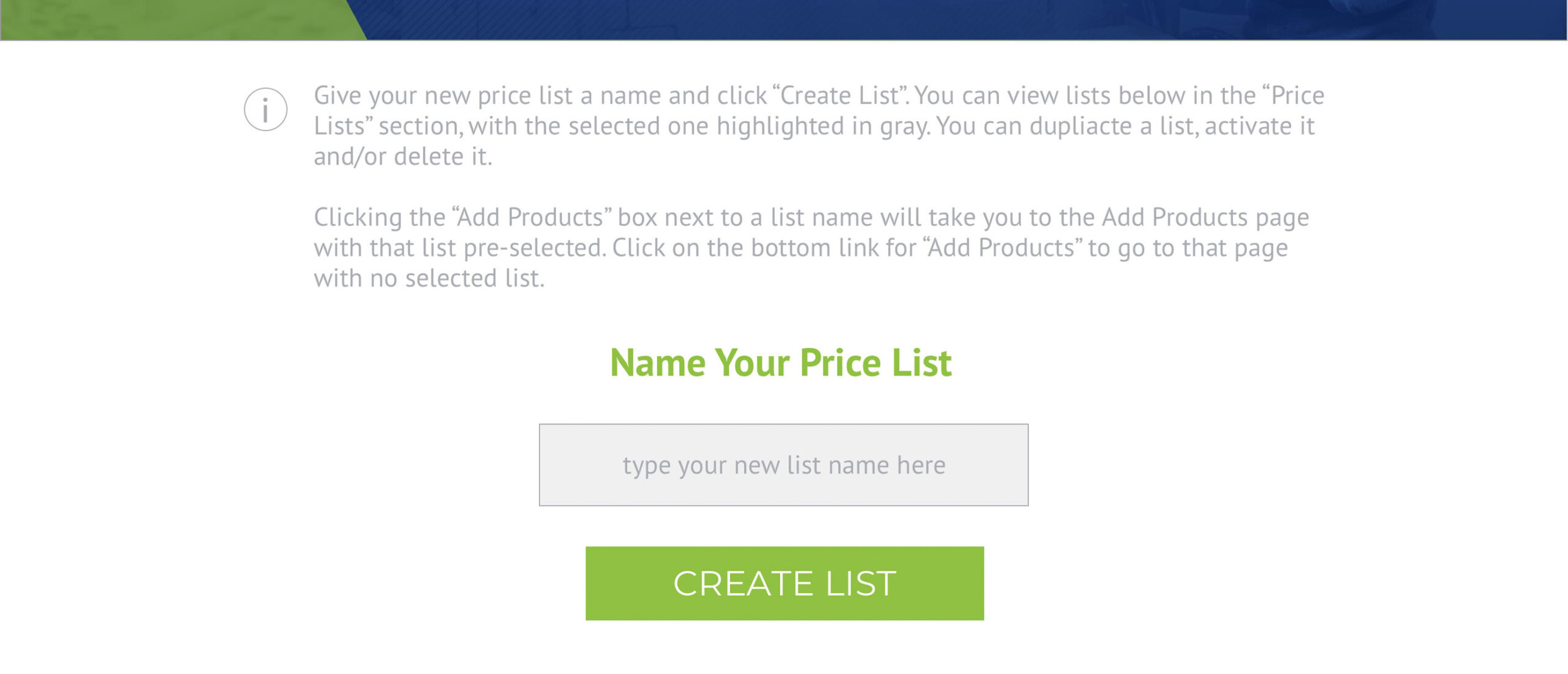Click “Add Products” text before “box next to”
This screenshot has width=1568, height=674.
click(x=532, y=217)
